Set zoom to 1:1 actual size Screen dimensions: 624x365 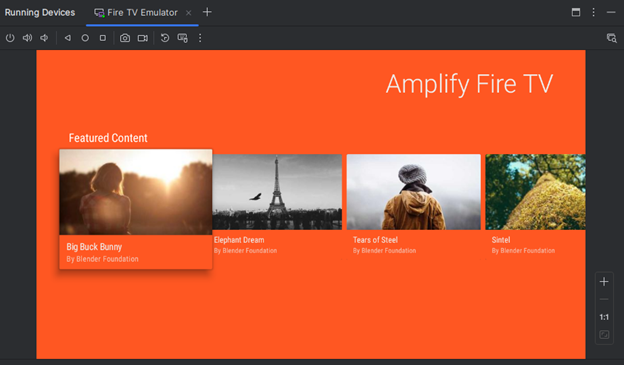[x=604, y=317]
